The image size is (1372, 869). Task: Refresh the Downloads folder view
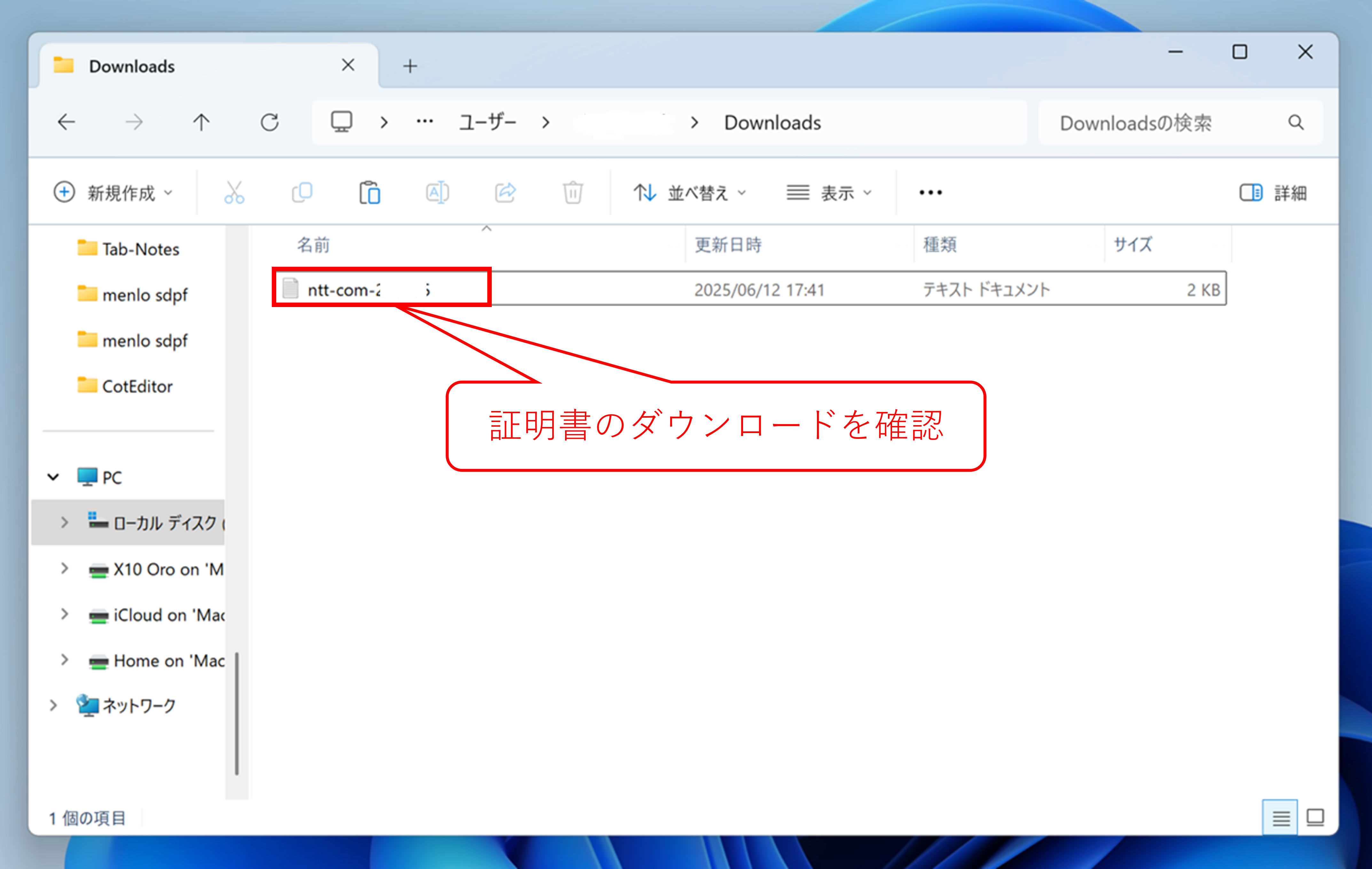(270, 122)
